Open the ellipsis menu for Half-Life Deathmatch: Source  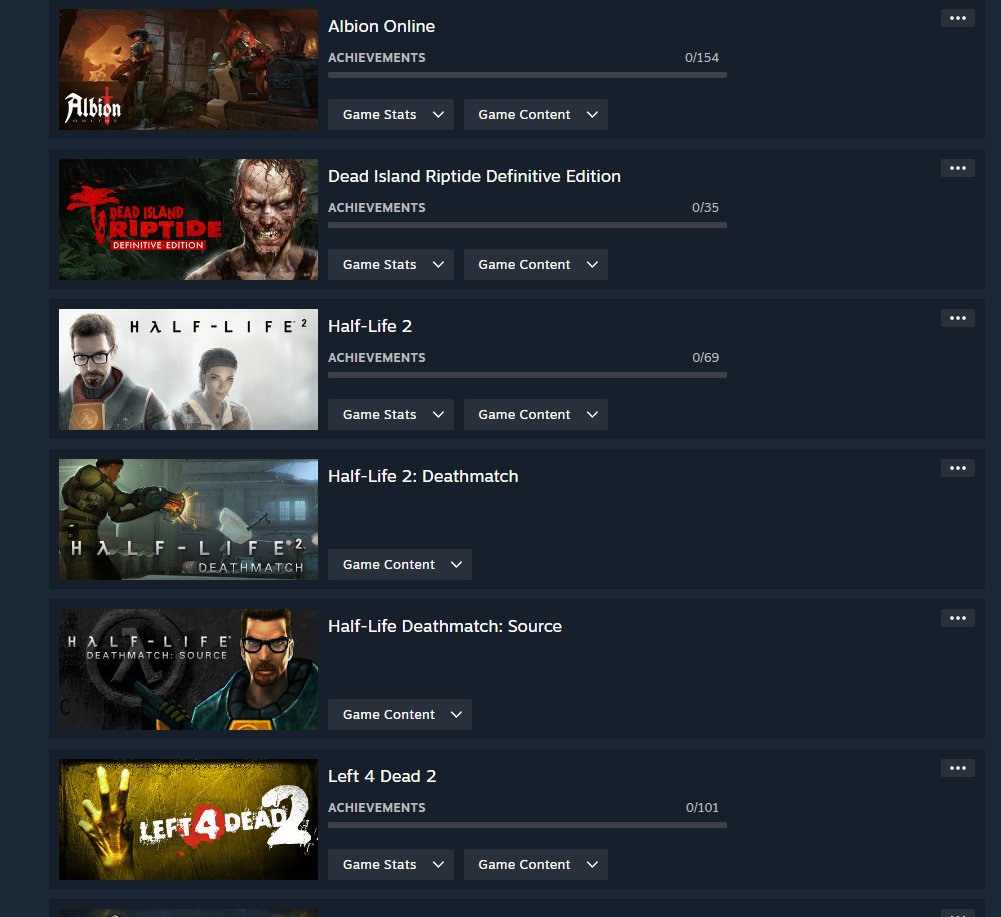pyautogui.click(x=958, y=618)
